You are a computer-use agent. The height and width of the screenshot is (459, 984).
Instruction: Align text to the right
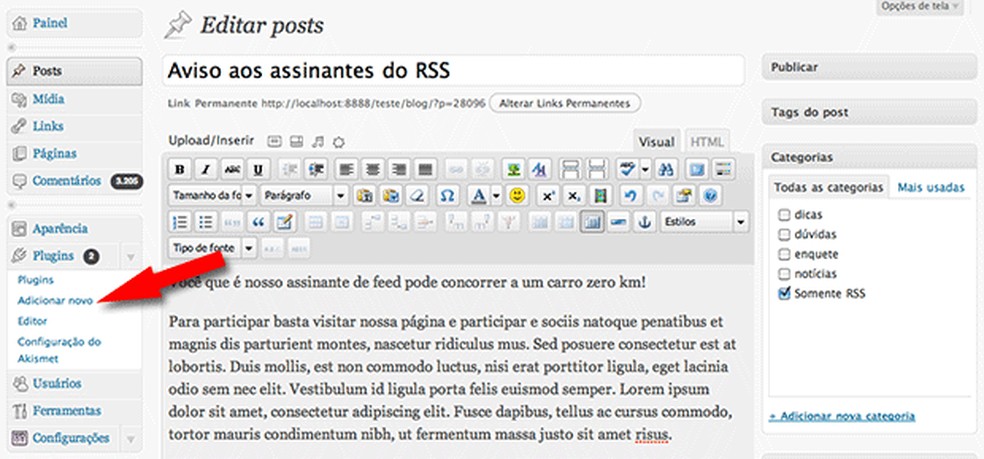pos(399,169)
